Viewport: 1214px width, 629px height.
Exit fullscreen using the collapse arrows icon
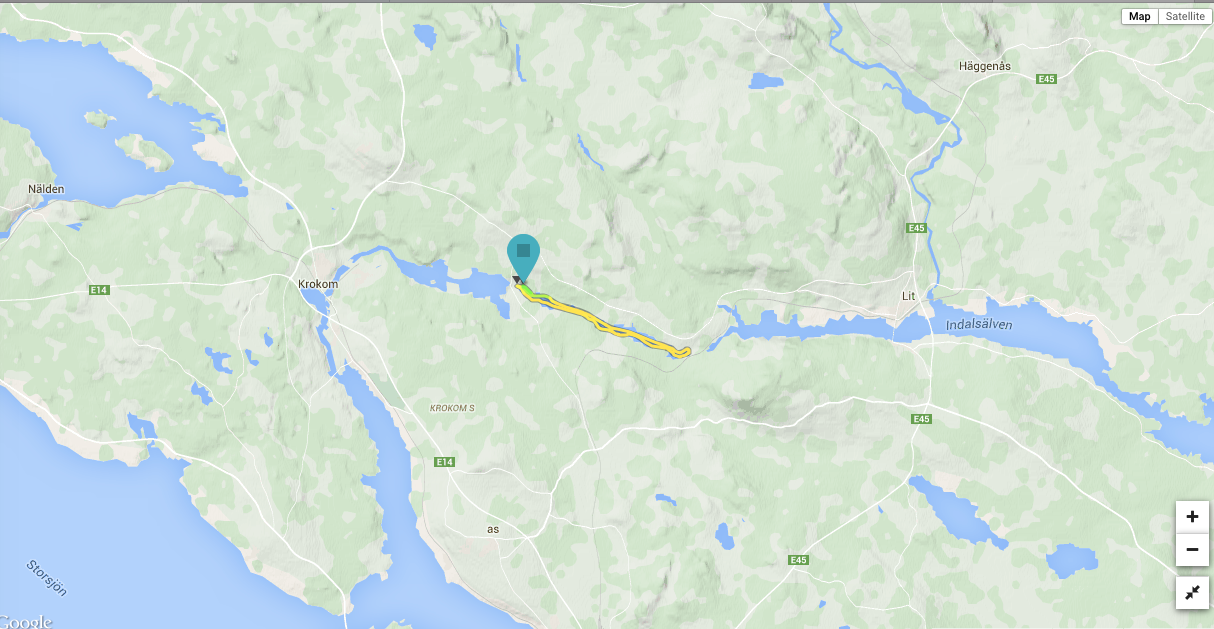click(x=1192, y=593)
